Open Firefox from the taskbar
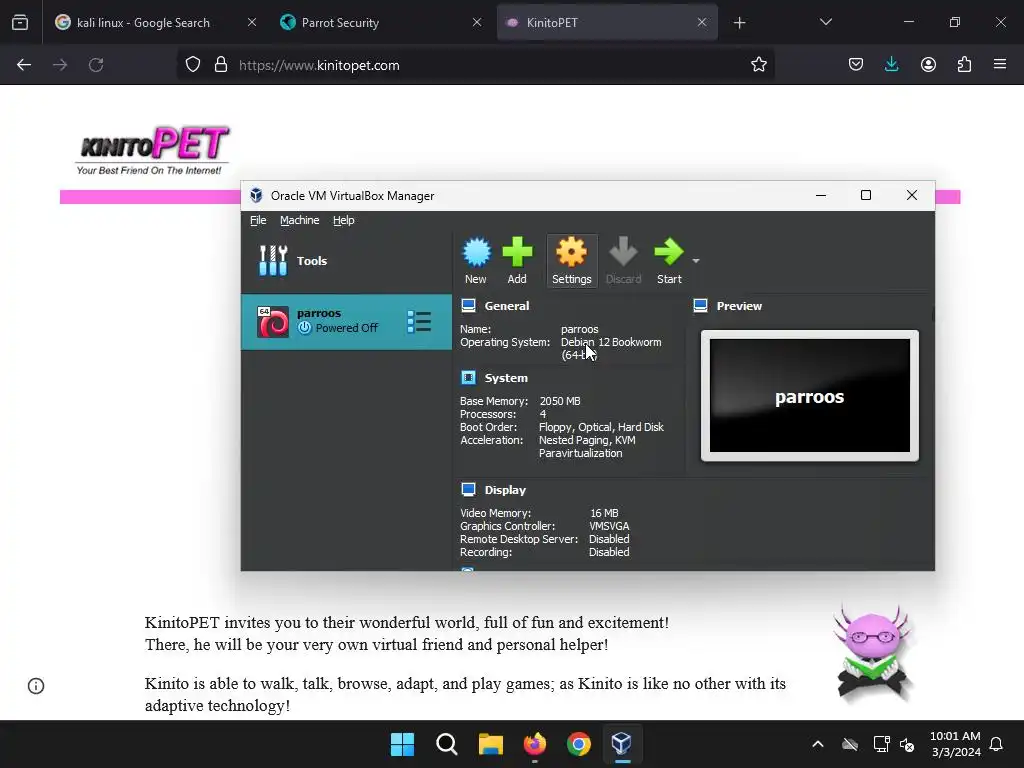This screenshot has height=768, width=1024. point(535,744)
